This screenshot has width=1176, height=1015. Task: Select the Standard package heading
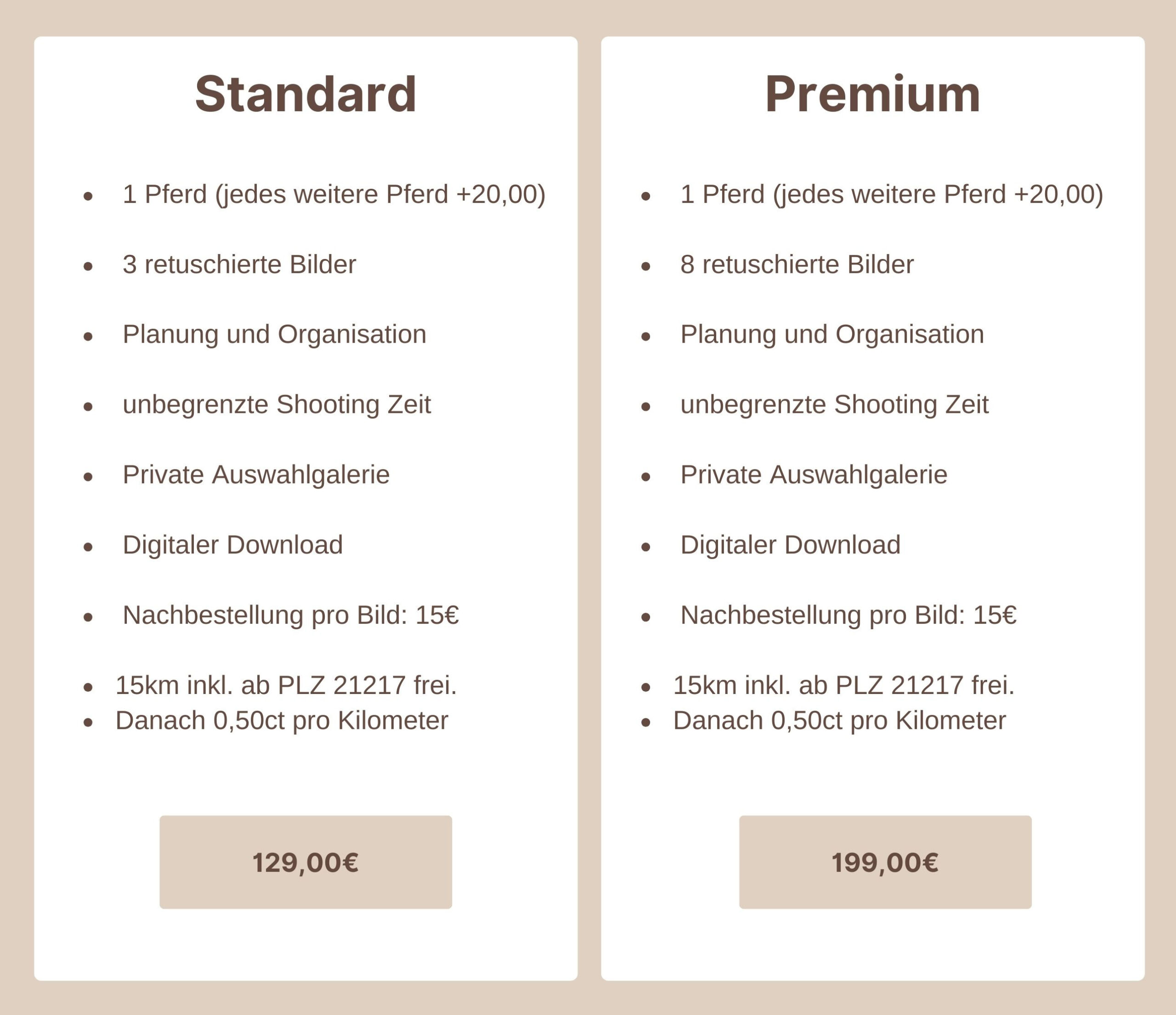tap(305, 94)
